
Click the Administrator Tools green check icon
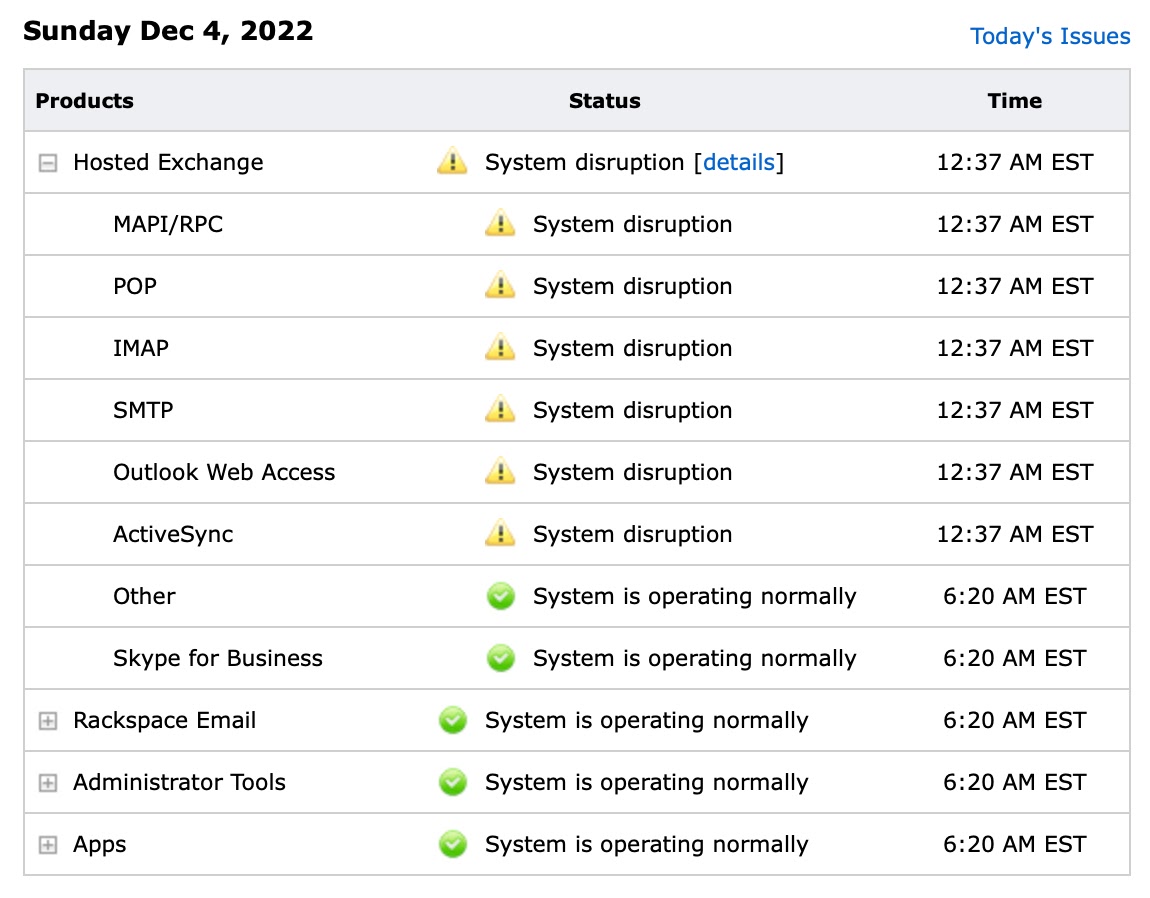pos(453,782)
